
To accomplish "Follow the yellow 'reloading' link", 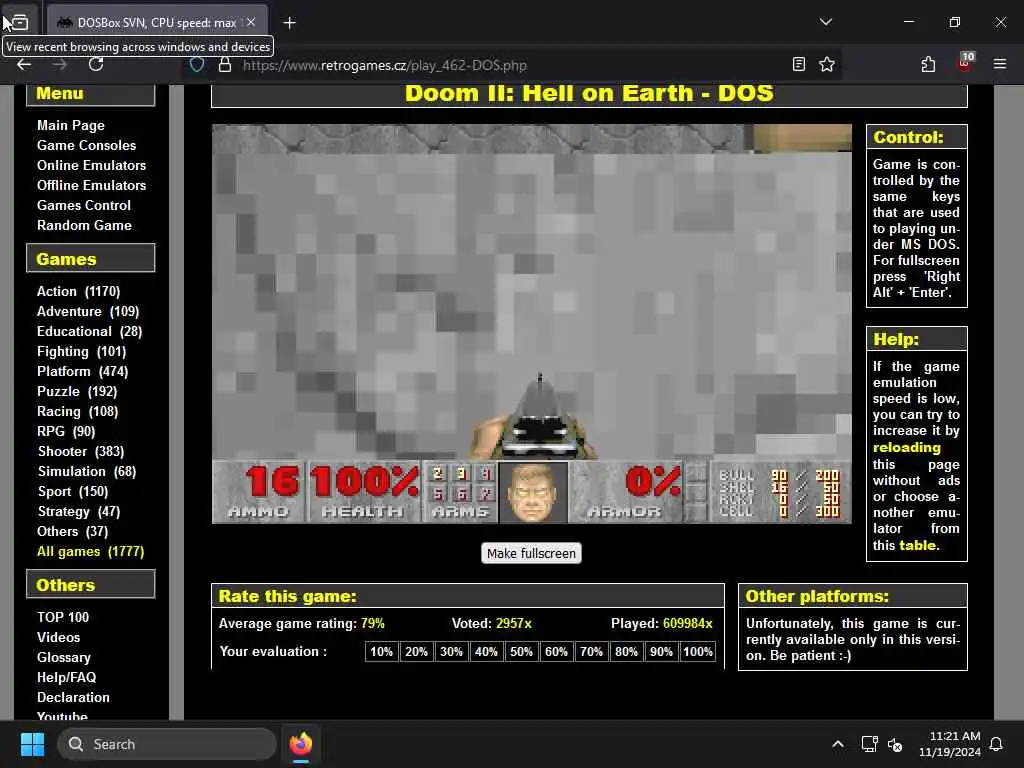I will coord(906,447).
